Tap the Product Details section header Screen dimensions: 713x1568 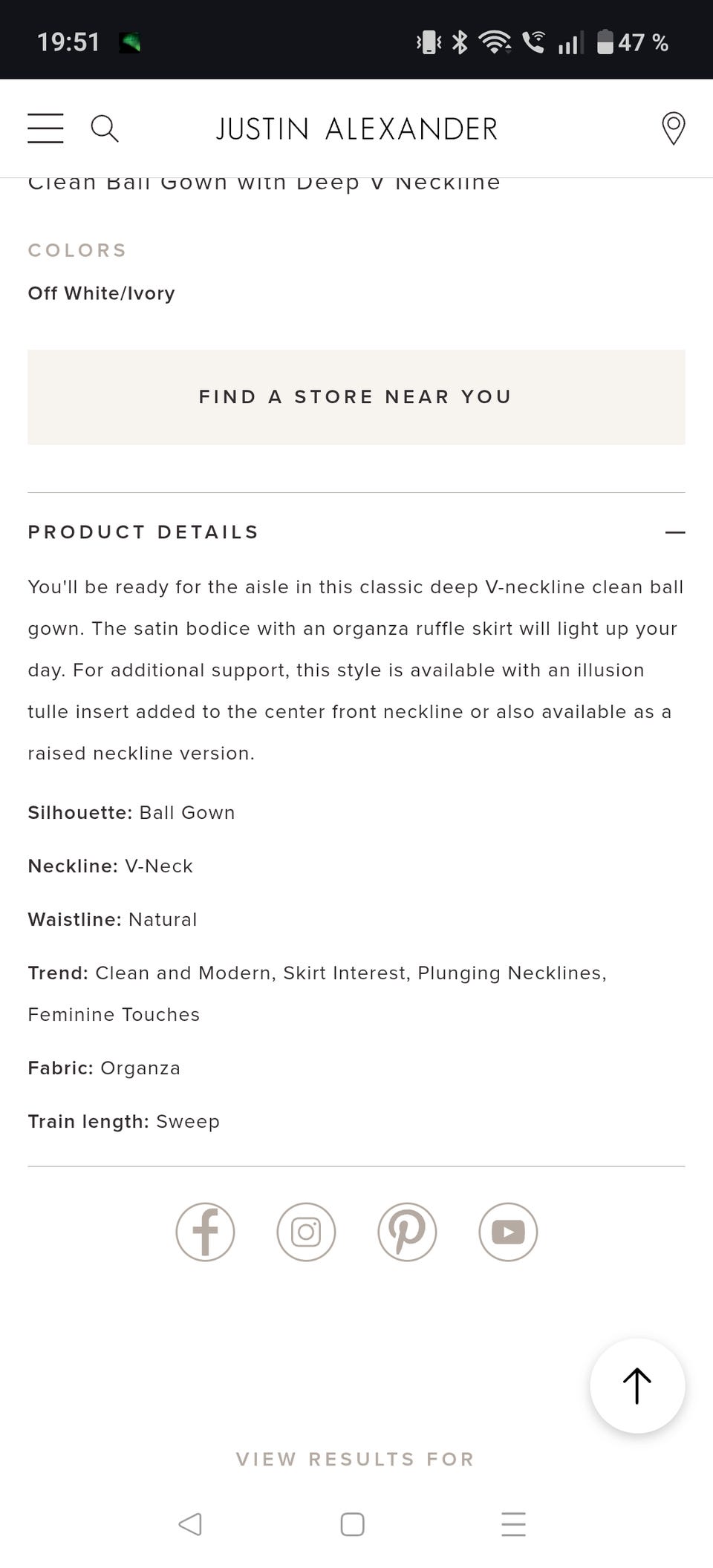point(143,532)
